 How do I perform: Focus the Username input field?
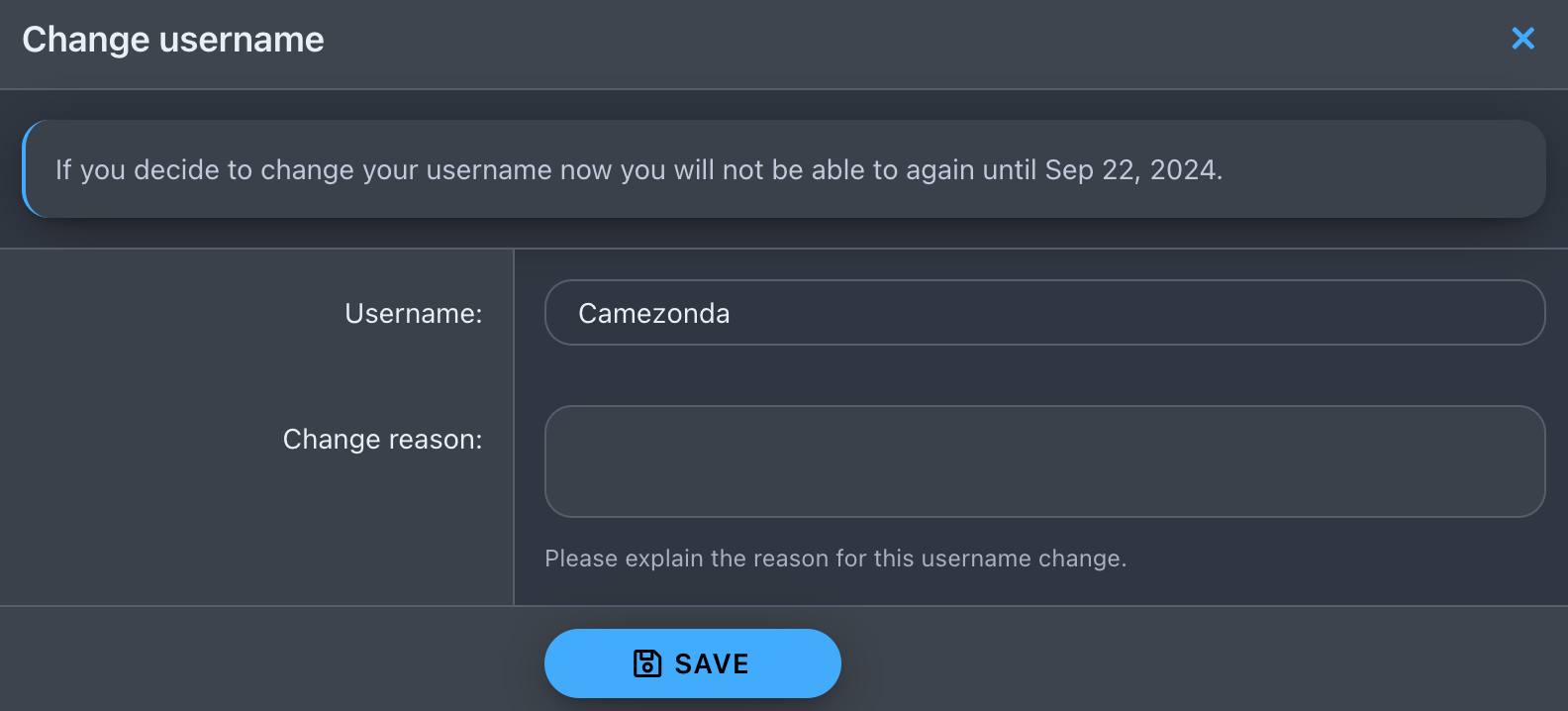coord(1044,313)
